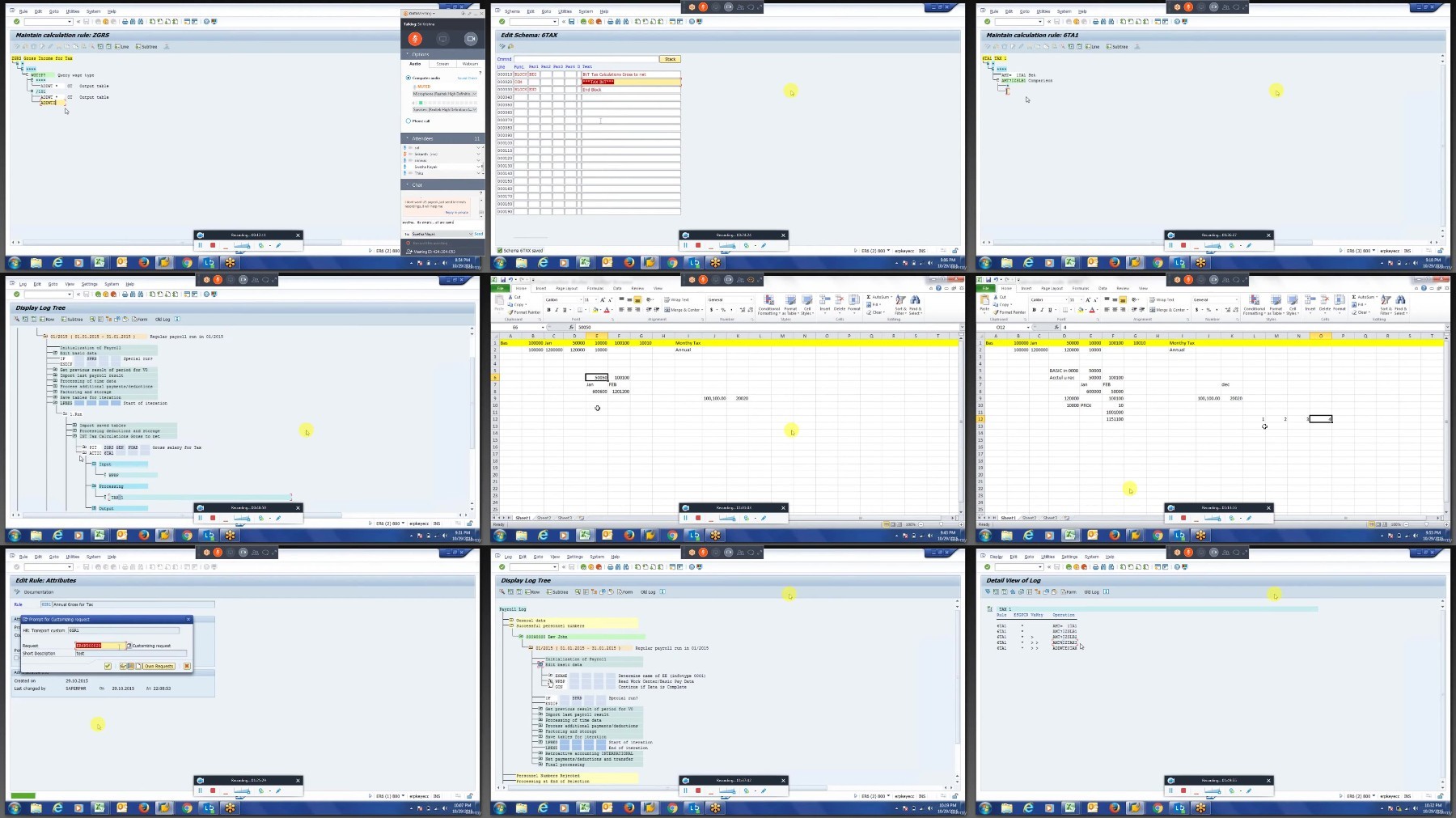Click GoToMeeting webcam share button
The width and height of the screenshot is (1456, 818).
coord(471,39)
